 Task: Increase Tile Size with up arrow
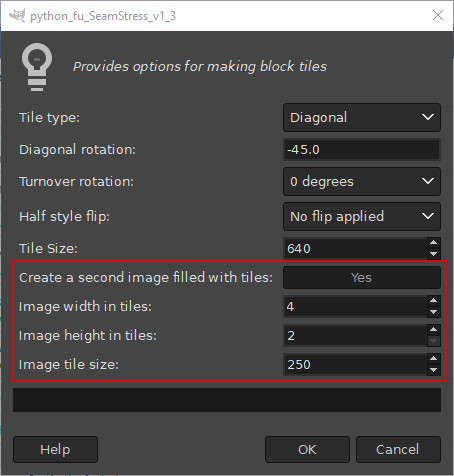[x=433, y=243]
